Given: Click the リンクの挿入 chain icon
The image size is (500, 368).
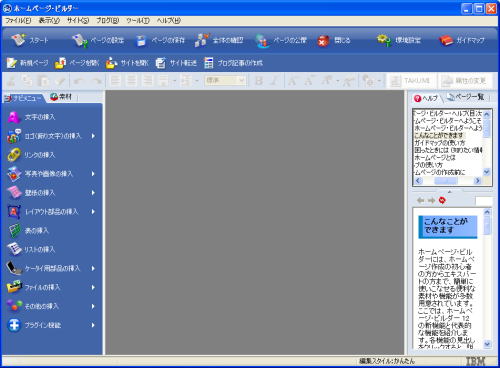Looking at the screenshot, I should (14, 155).
